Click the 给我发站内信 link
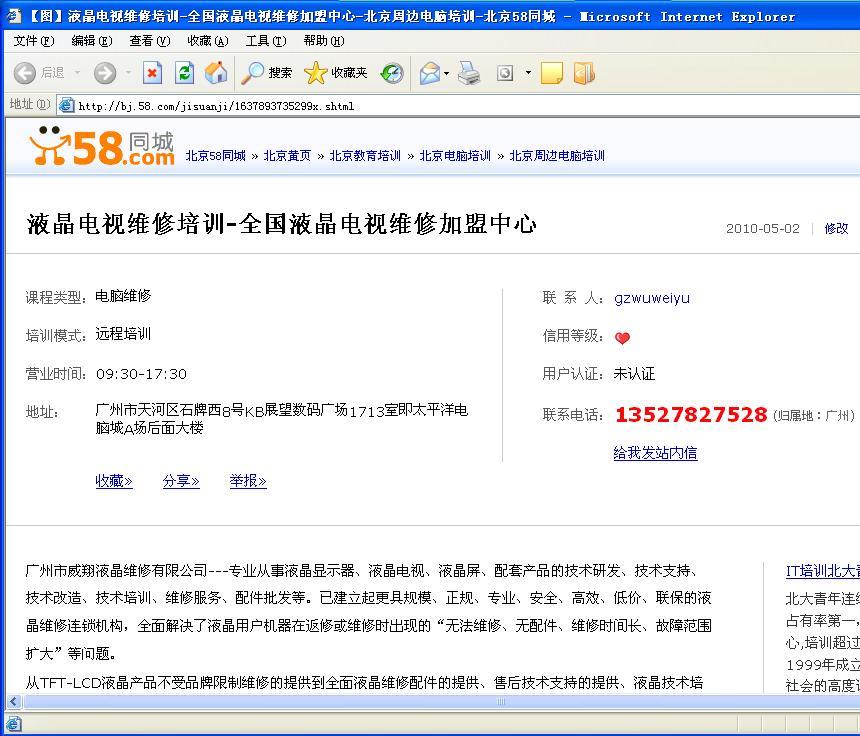The width and height of the screenshot is (860, 736). point(655,453)
